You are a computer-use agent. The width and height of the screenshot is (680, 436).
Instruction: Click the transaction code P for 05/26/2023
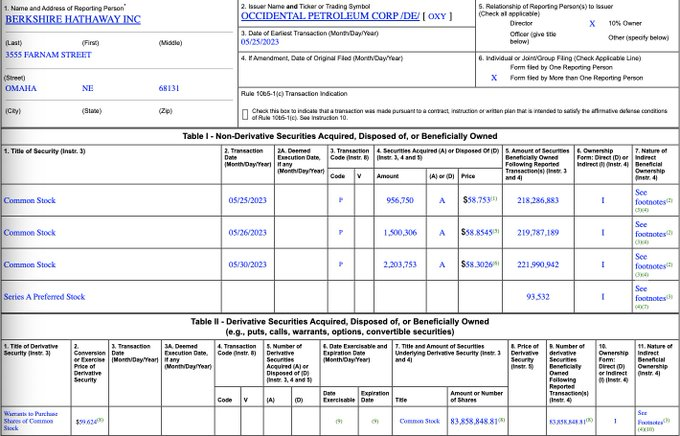point(341,233)
